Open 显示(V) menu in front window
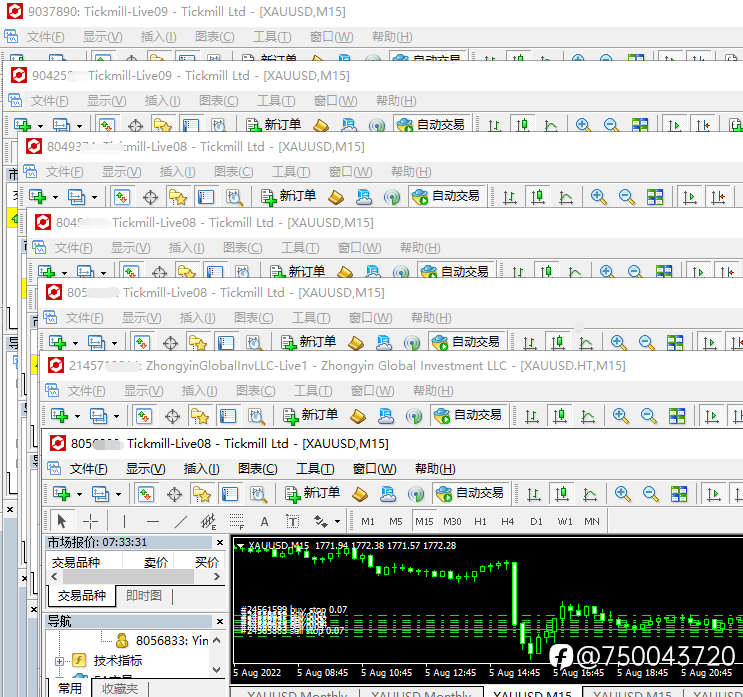The image size is (743, 697). coord(145,469)
